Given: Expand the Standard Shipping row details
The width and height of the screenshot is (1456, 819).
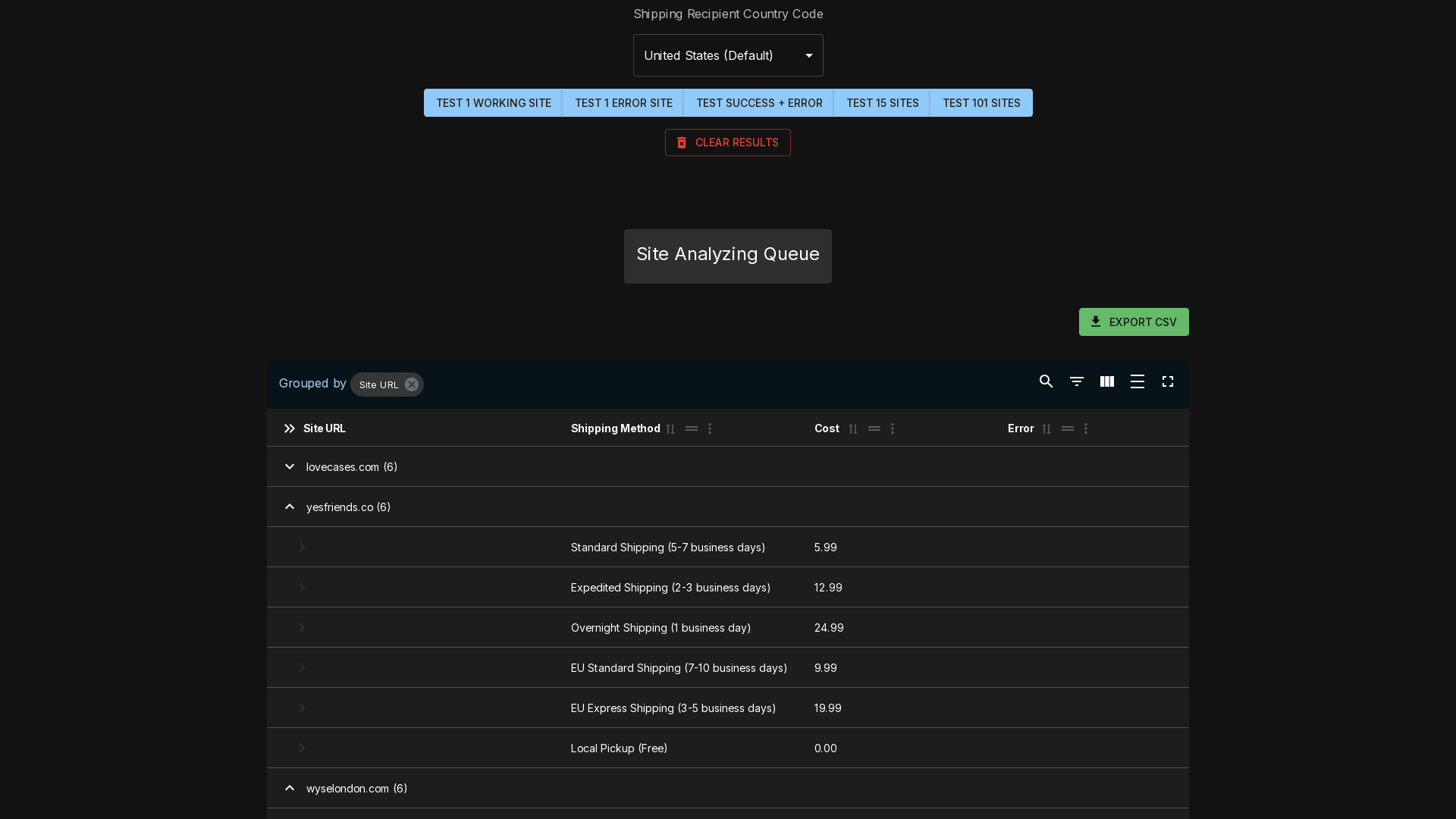Looking at the screenshot, I should pyautogui.click(x=302, y=548).
